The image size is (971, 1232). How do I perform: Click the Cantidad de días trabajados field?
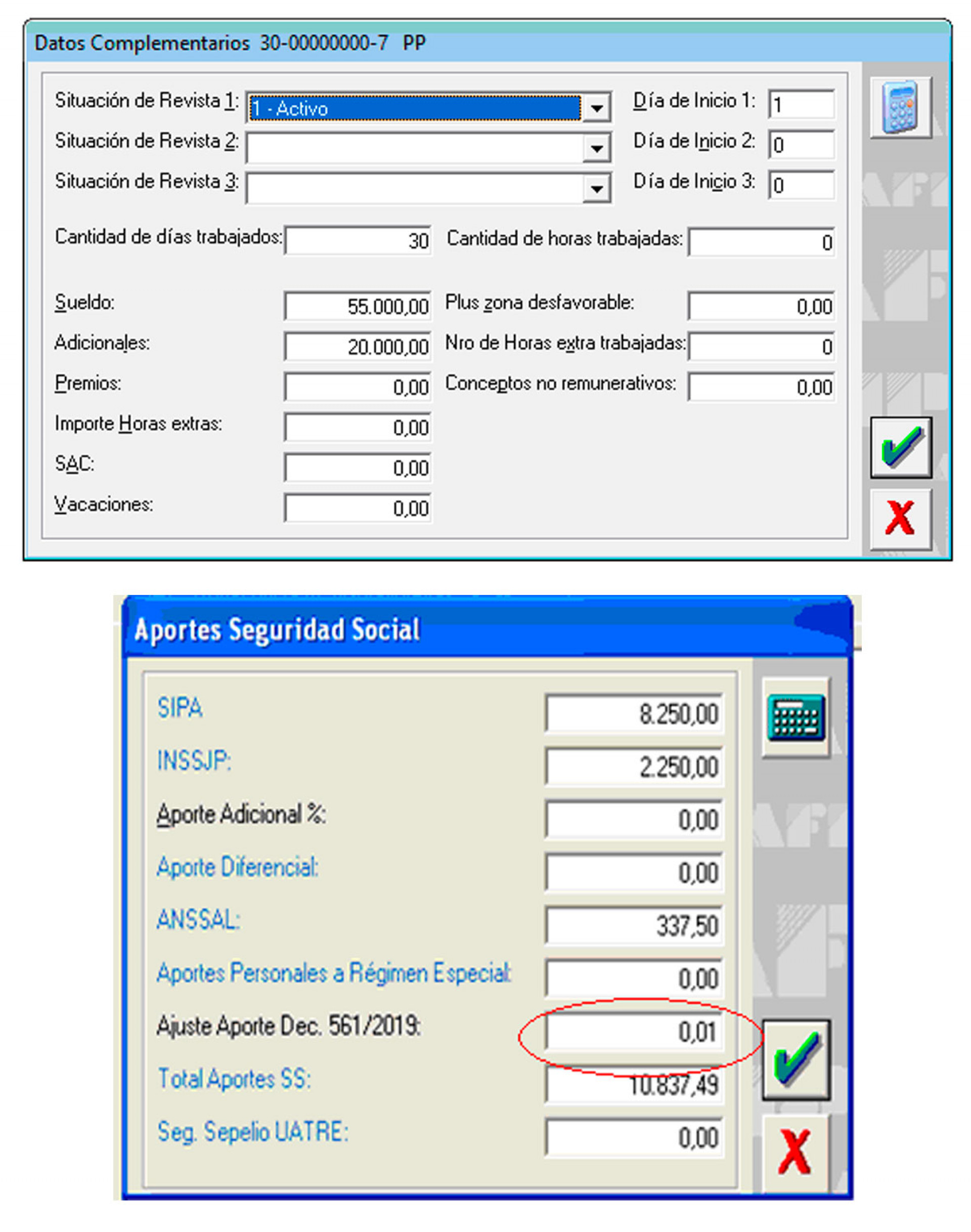pos(358,241)
